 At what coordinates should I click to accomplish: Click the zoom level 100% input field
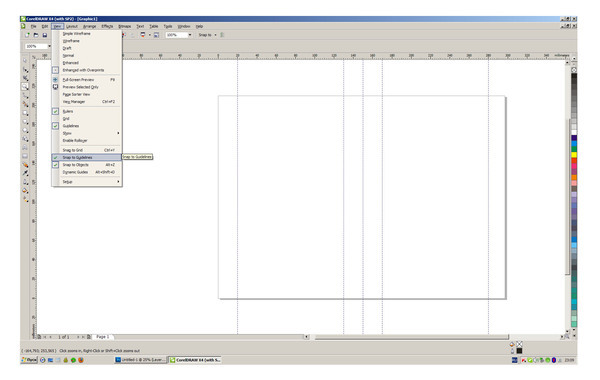click(x=179, y=35)
